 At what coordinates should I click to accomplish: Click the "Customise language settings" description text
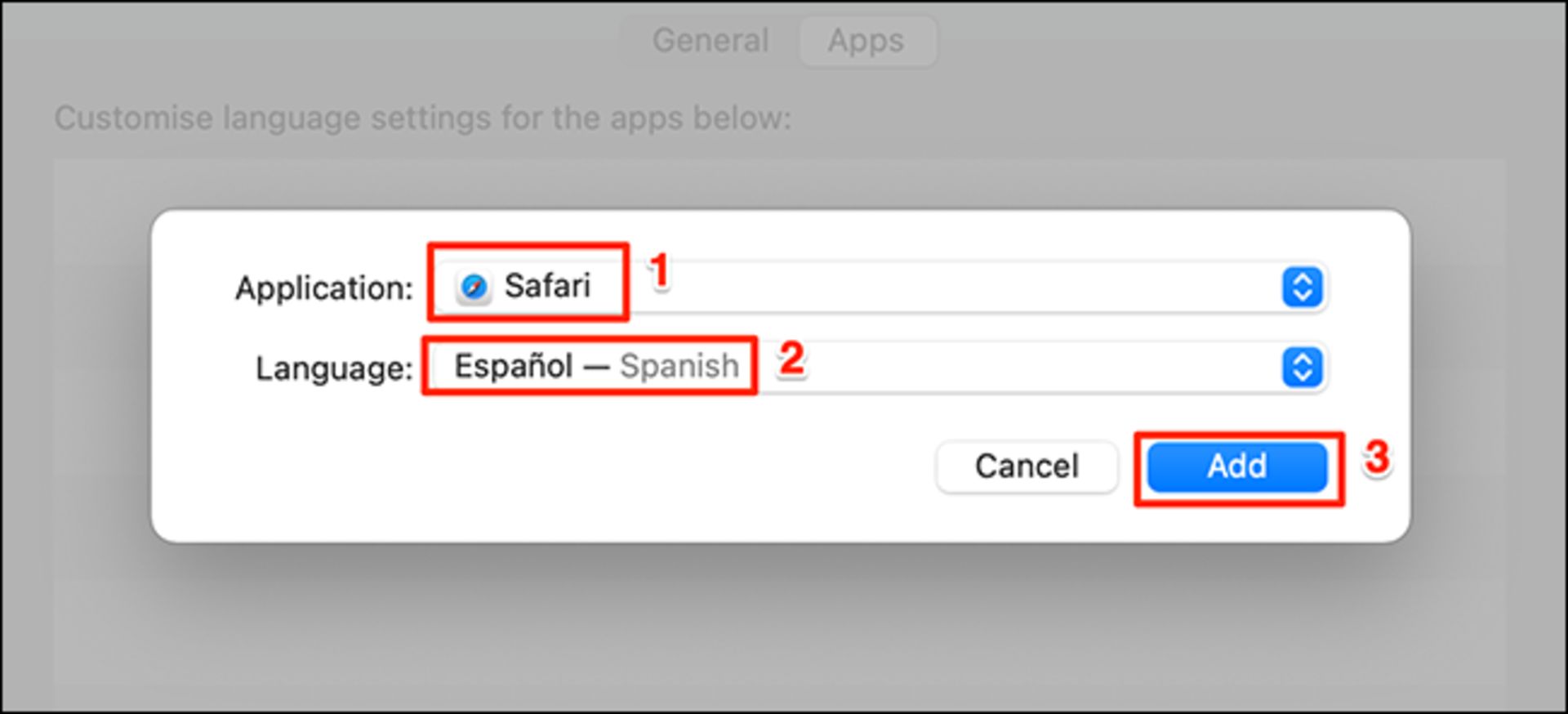(x=423, y=118)
